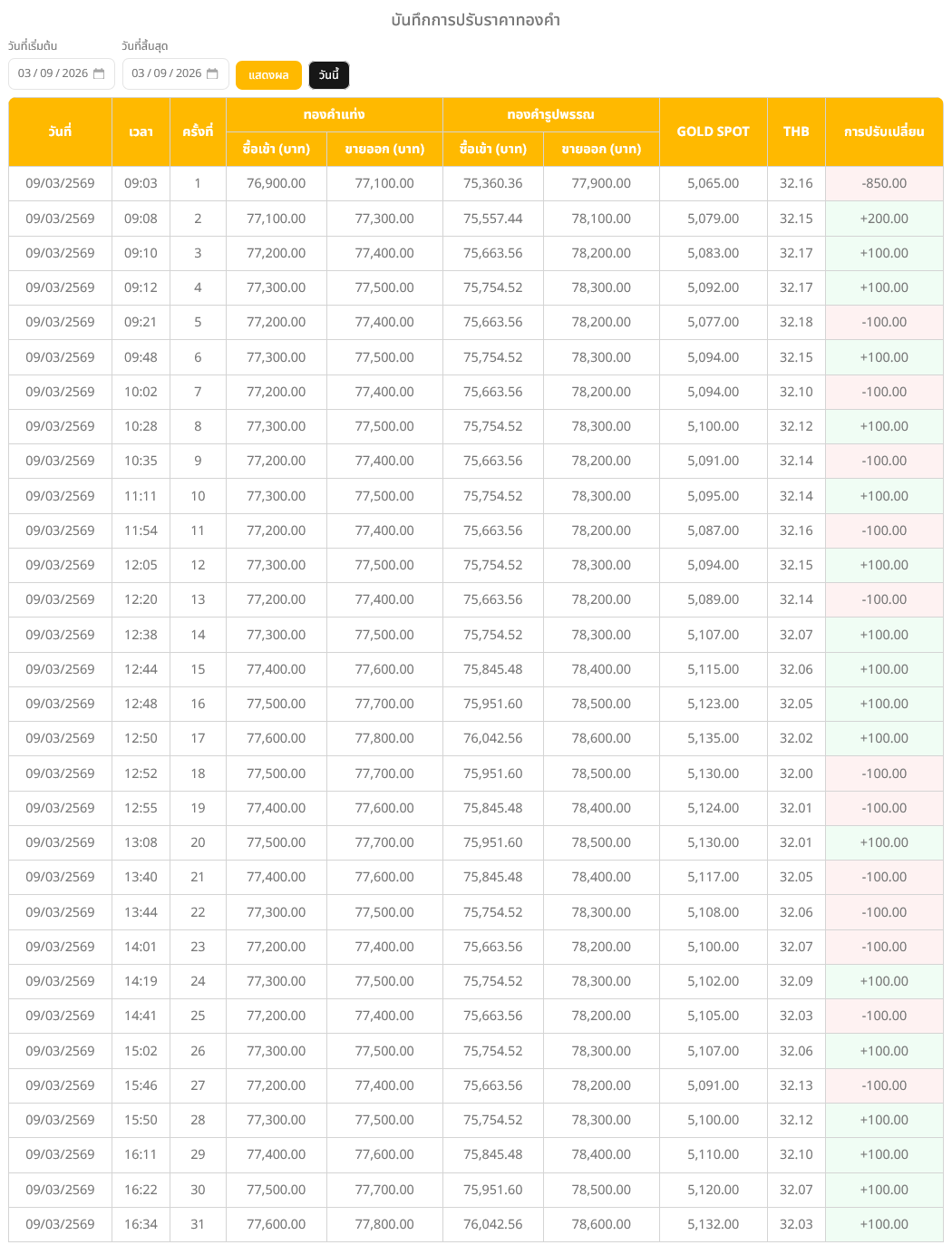Click the วันที่ column header

point(60,131)
